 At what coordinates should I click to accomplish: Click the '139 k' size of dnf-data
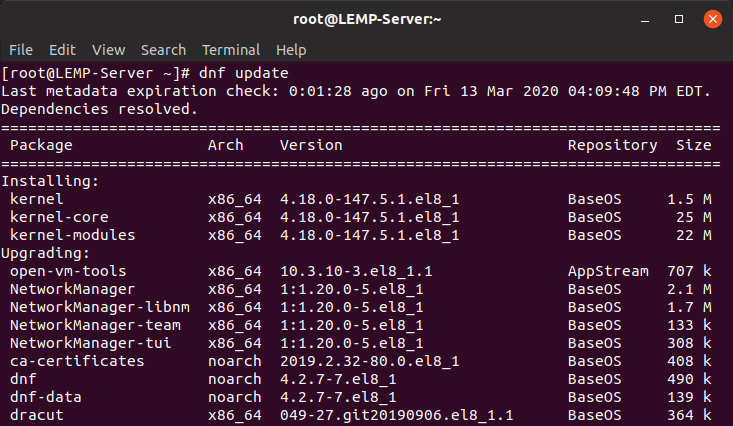[x=690, y=397]
